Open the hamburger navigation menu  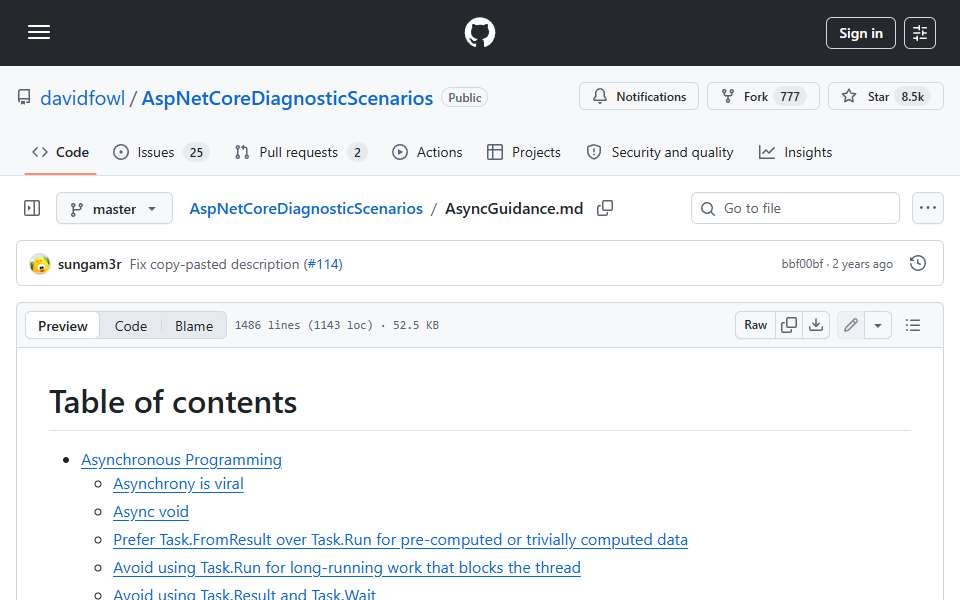(x=39, y=32)
